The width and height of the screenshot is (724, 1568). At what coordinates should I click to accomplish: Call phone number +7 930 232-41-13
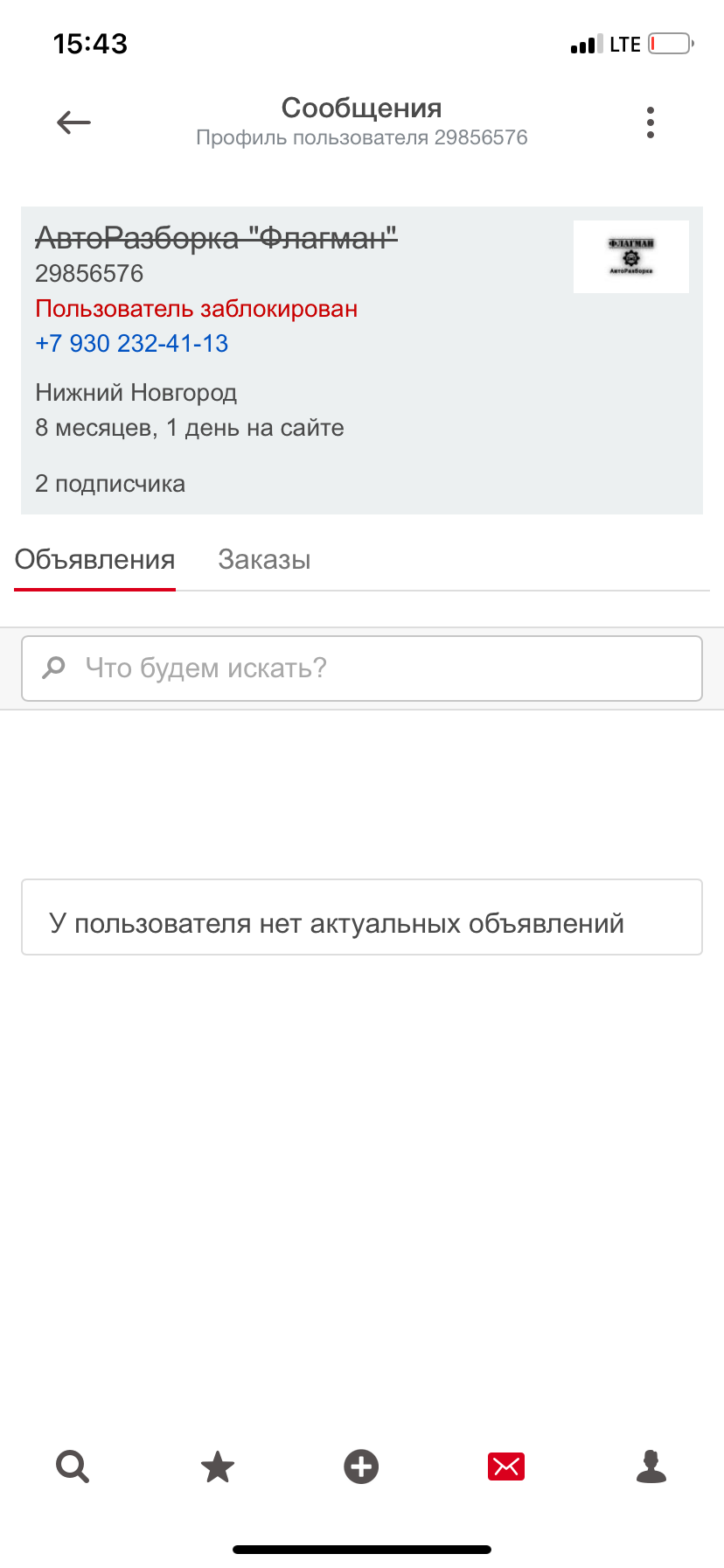pyautogui.click(x=131, y=344)
